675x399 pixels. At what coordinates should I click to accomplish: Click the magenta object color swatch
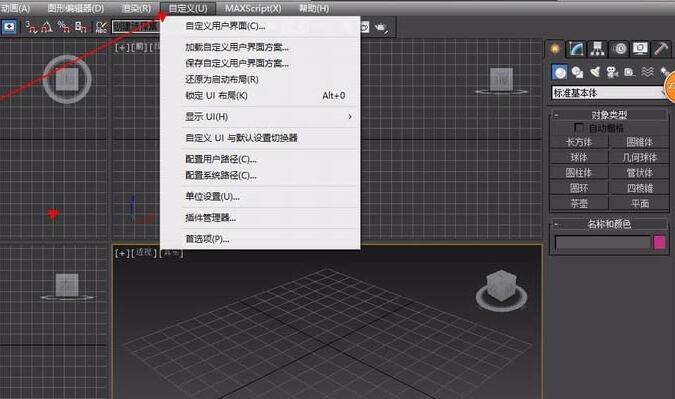659,242
